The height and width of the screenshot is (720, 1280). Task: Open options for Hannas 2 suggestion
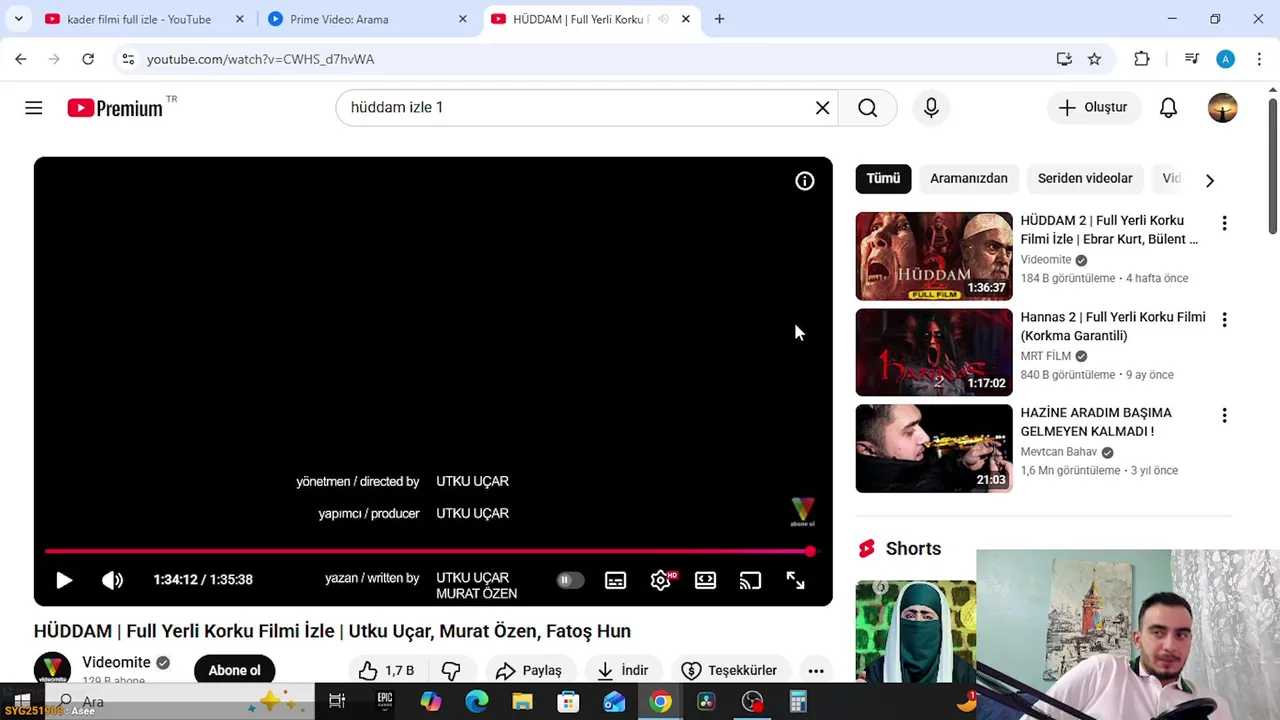pos(1224,319)
